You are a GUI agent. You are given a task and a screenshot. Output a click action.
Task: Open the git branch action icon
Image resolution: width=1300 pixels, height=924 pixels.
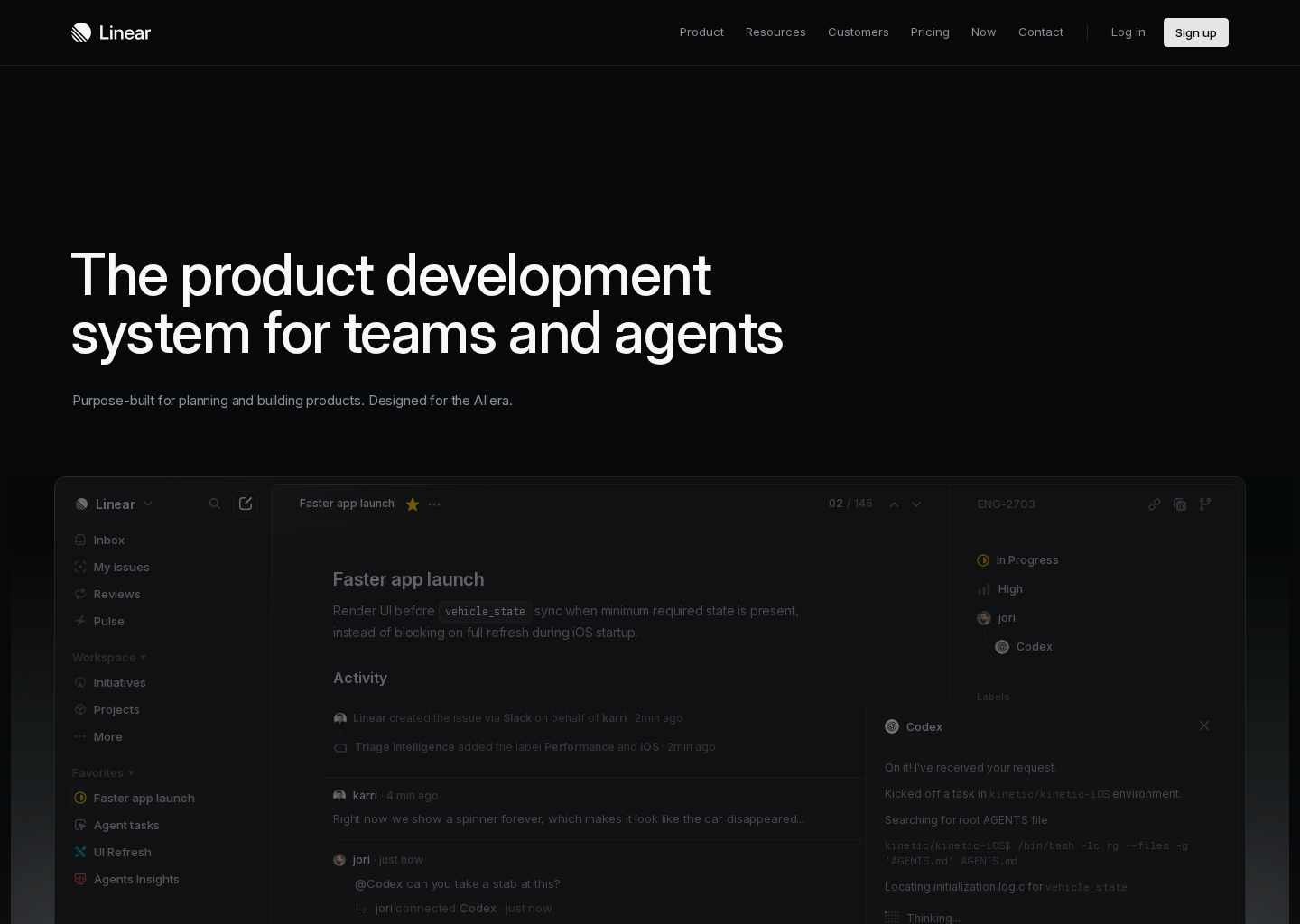coord(1205,504)
